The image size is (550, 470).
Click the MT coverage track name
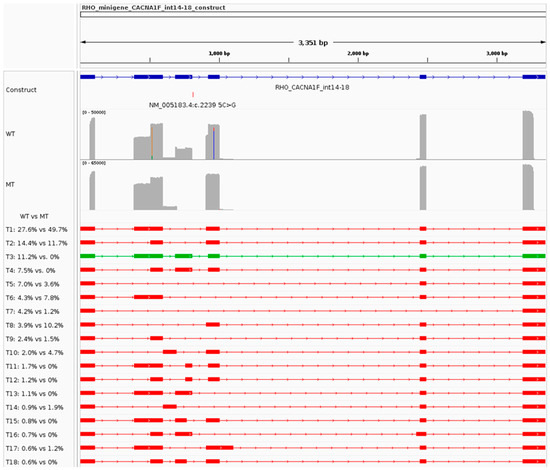coord(10,184)
